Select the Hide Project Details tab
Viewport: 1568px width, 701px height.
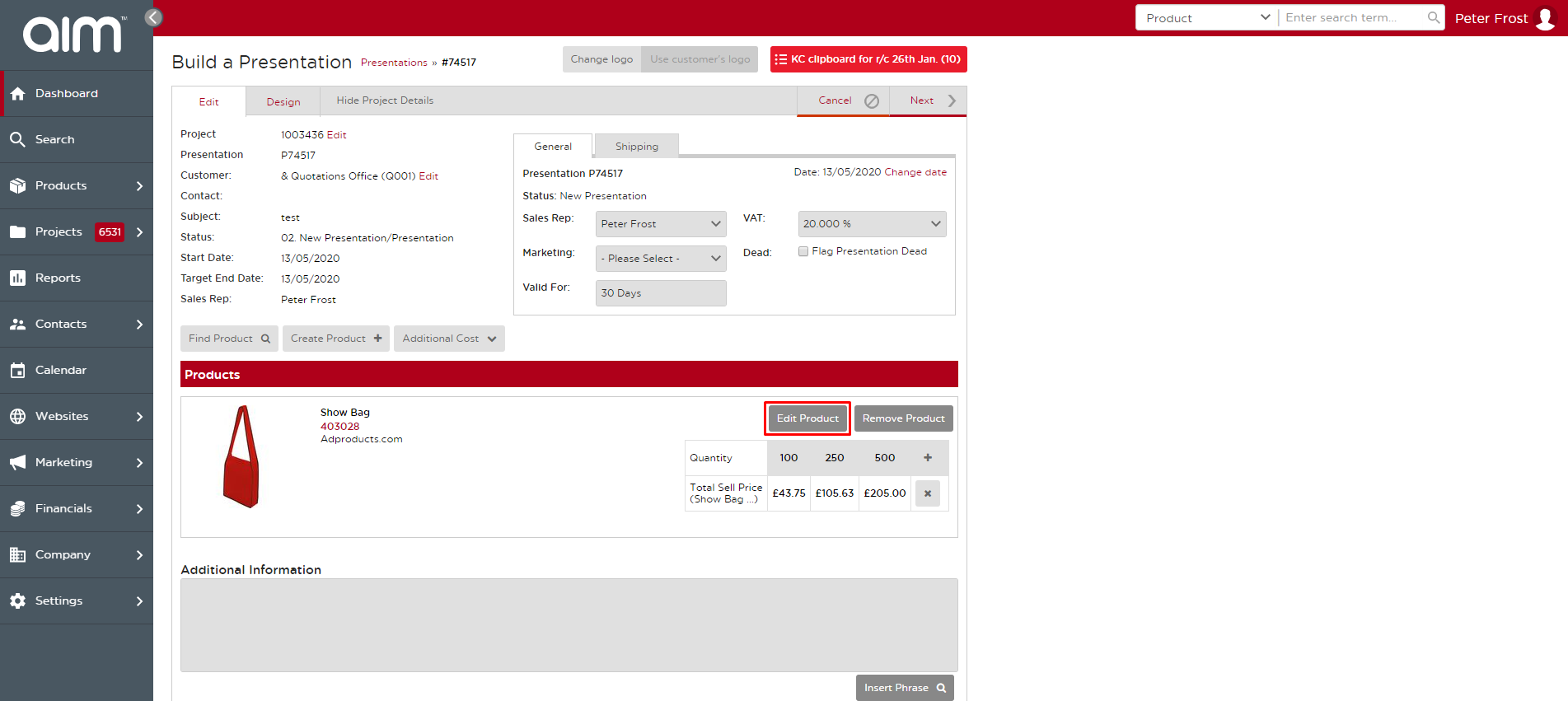pyautogui.click(x=385, y=100)
